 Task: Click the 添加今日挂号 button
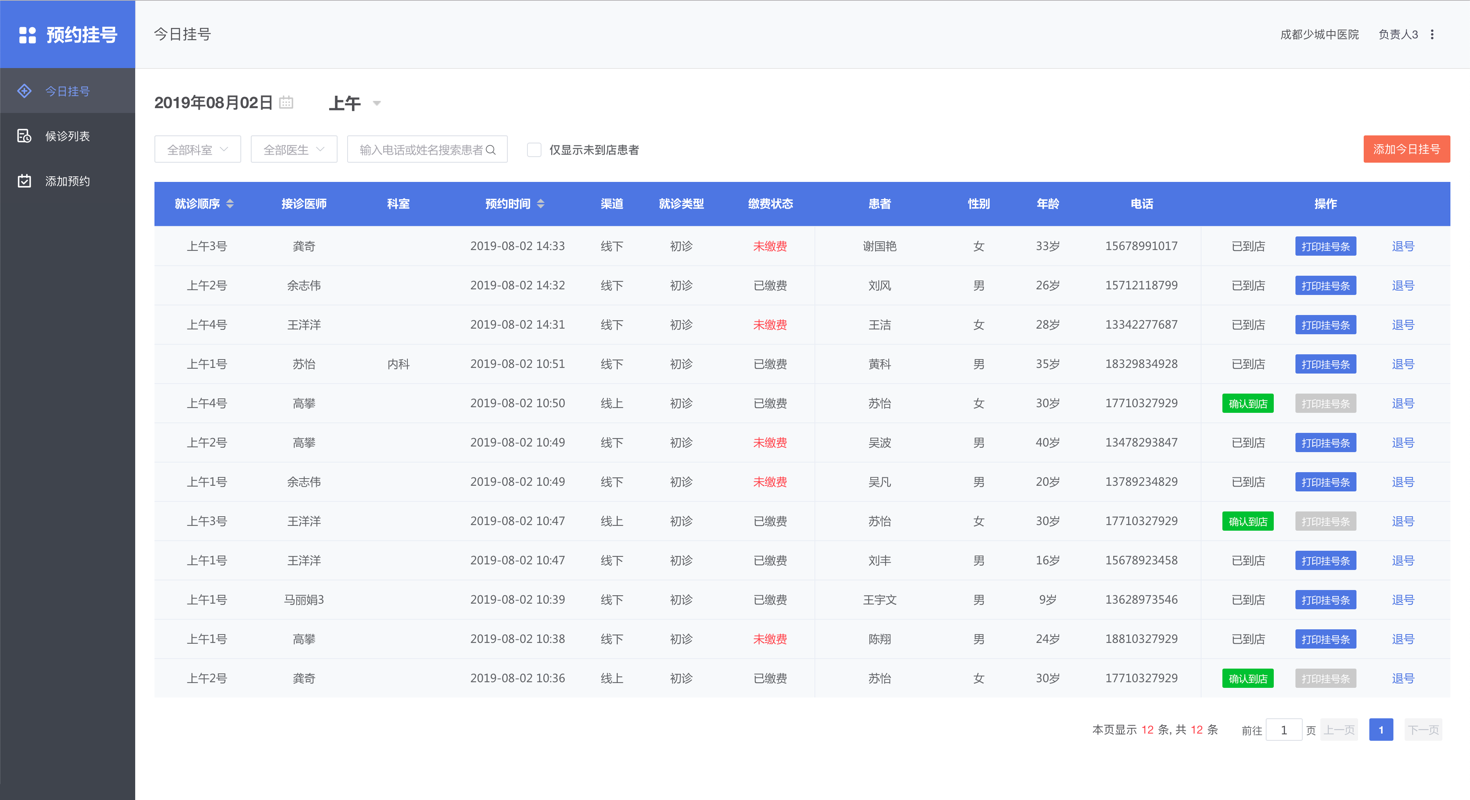tap(1406, 149)
